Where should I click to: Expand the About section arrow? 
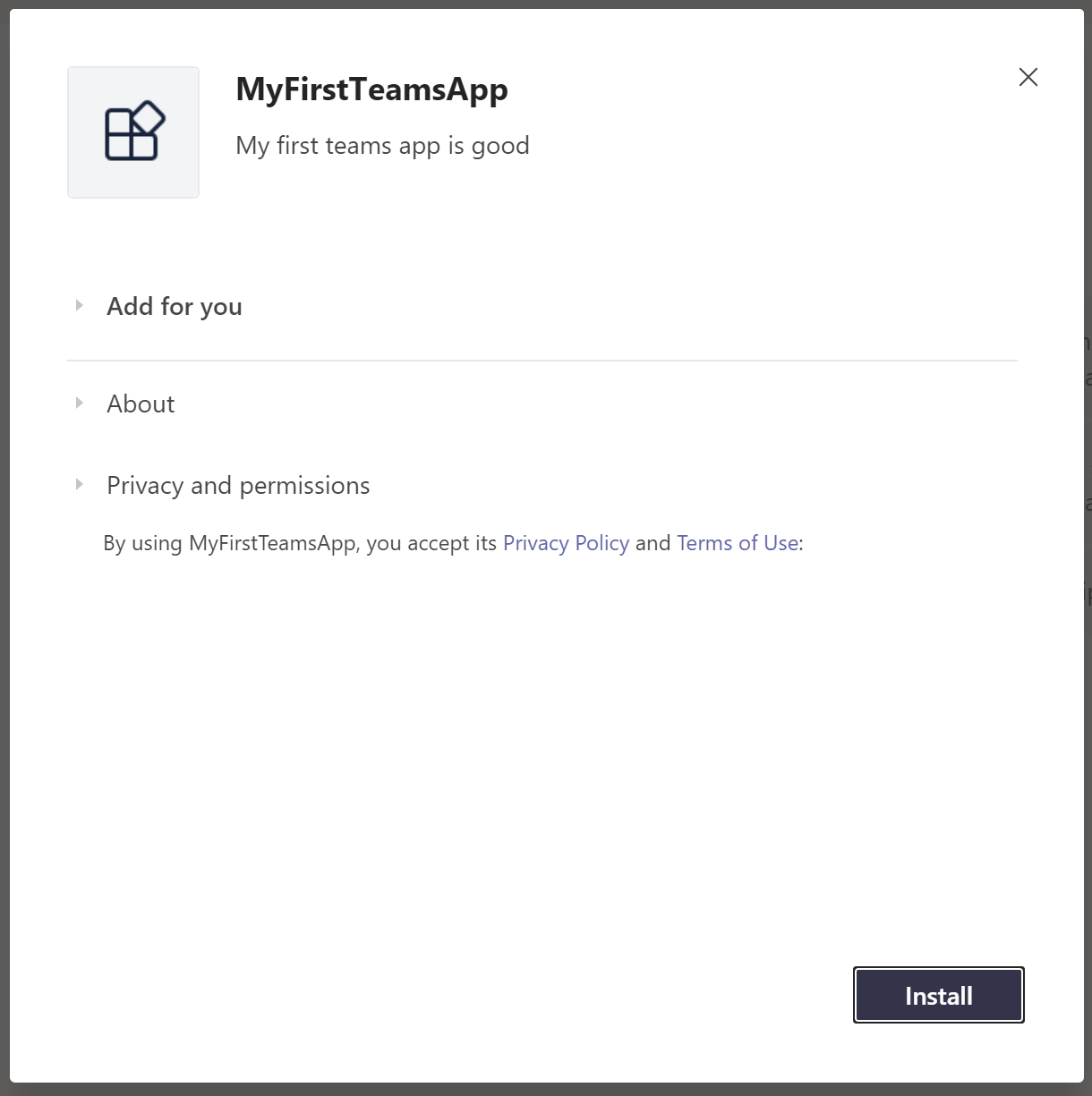click(x=80, y=404)
